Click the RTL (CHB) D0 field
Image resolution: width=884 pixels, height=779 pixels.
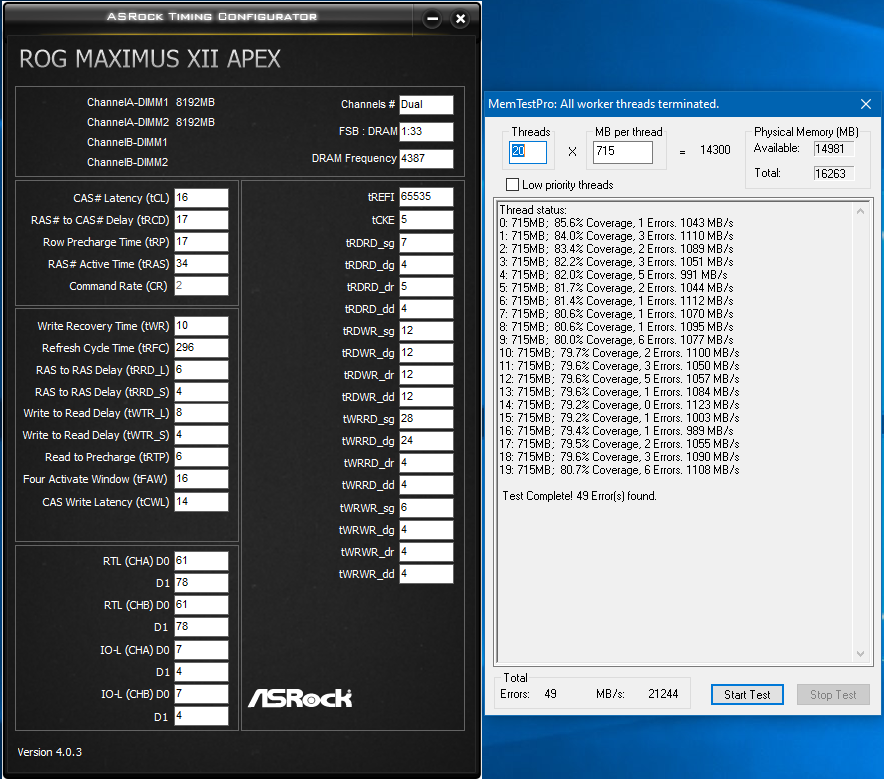(201, 605)
